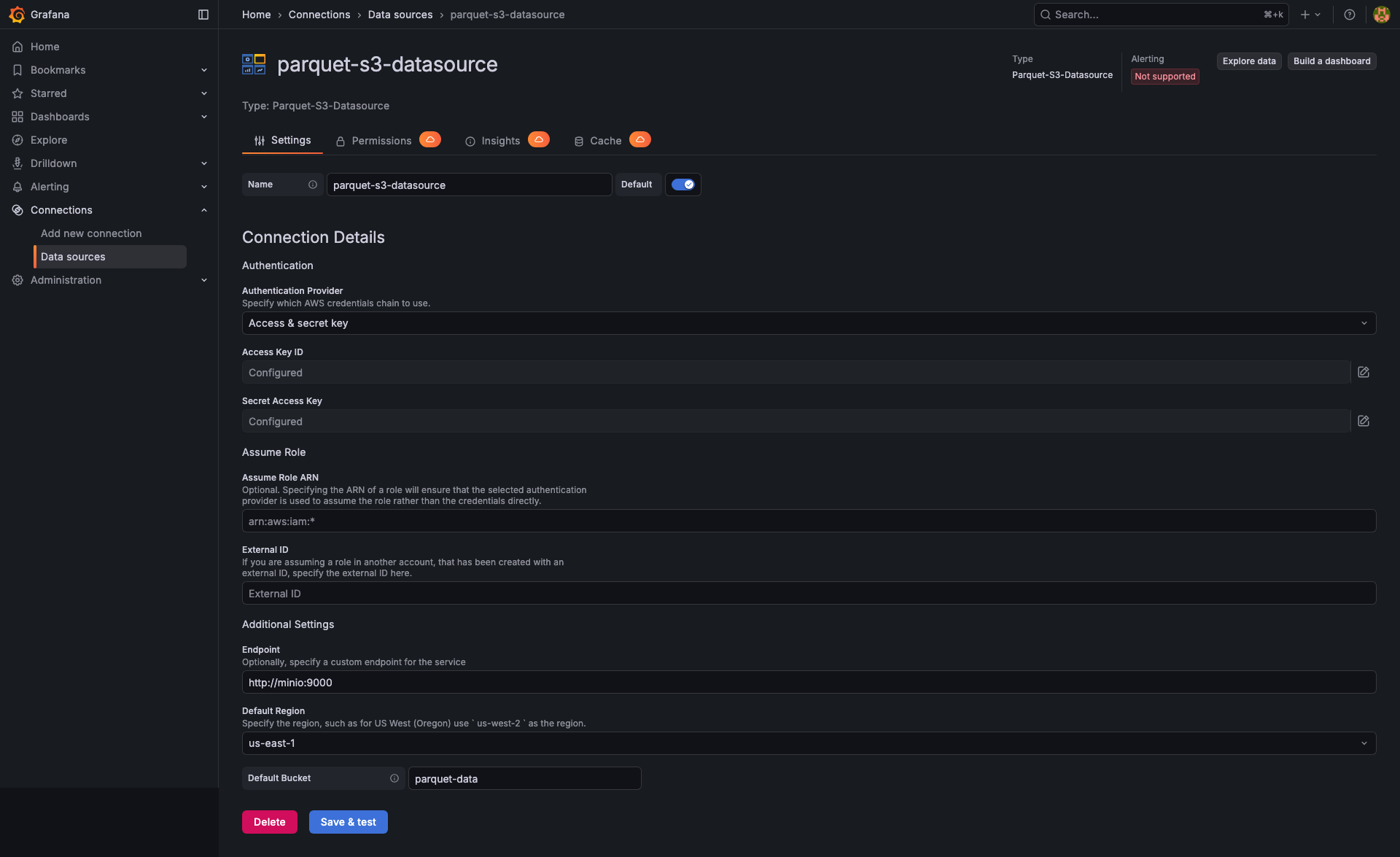Click the Alerting bell icon in sidebar
The width and height of the screenshot is (1400, 857).
click(x=17, y=187)
